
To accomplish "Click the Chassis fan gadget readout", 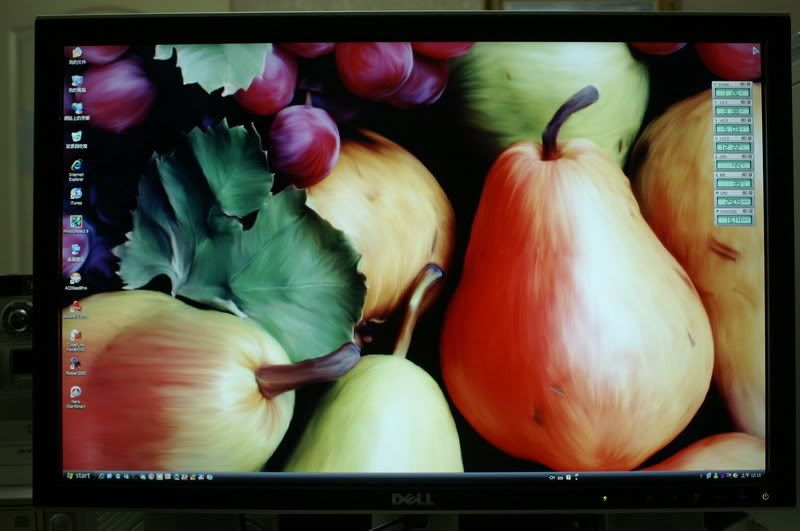I will click(732, 220).
